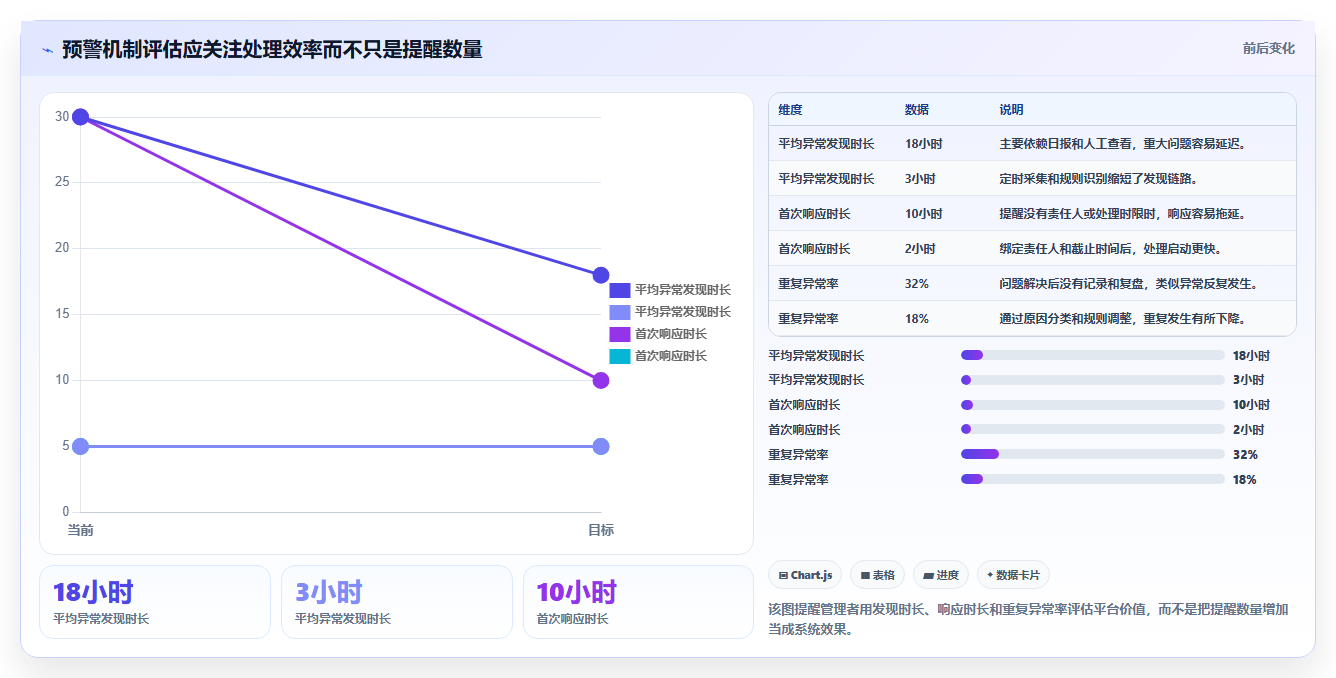Toggle the purple 首次响应时长 legend swatch
Viewport: 1336px width, 678px height.
(x=620, y=334)
